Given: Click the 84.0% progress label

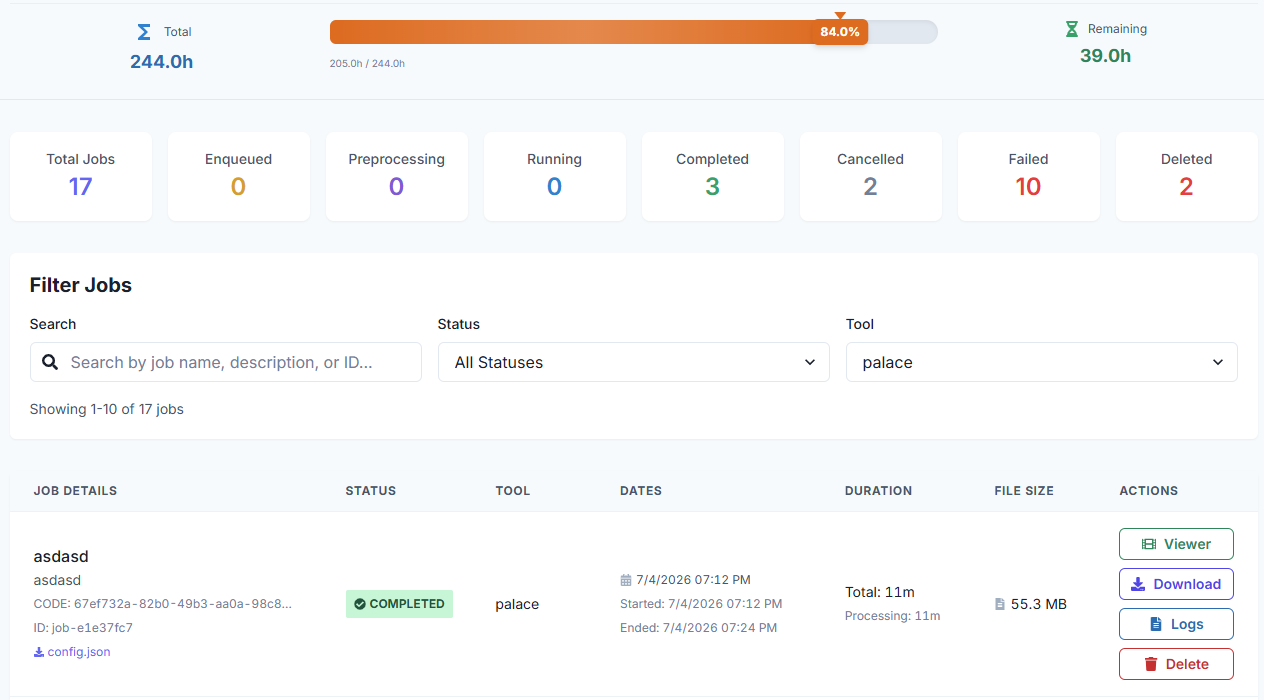Looking at the screenshot, I should tap(840, 32).
